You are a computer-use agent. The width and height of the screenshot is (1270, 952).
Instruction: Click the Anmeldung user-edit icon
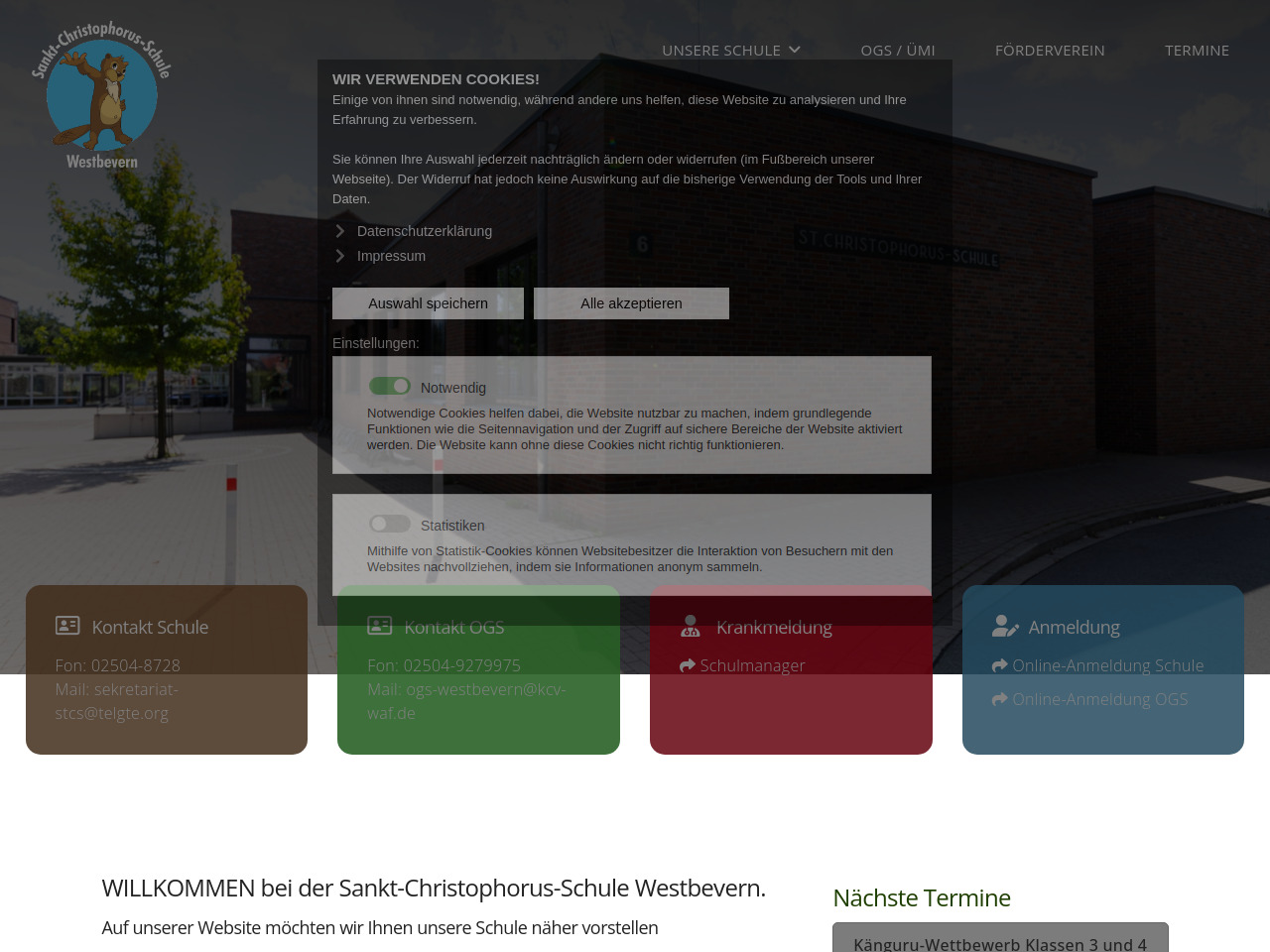pyautogui.click(x=1005, y=627)
